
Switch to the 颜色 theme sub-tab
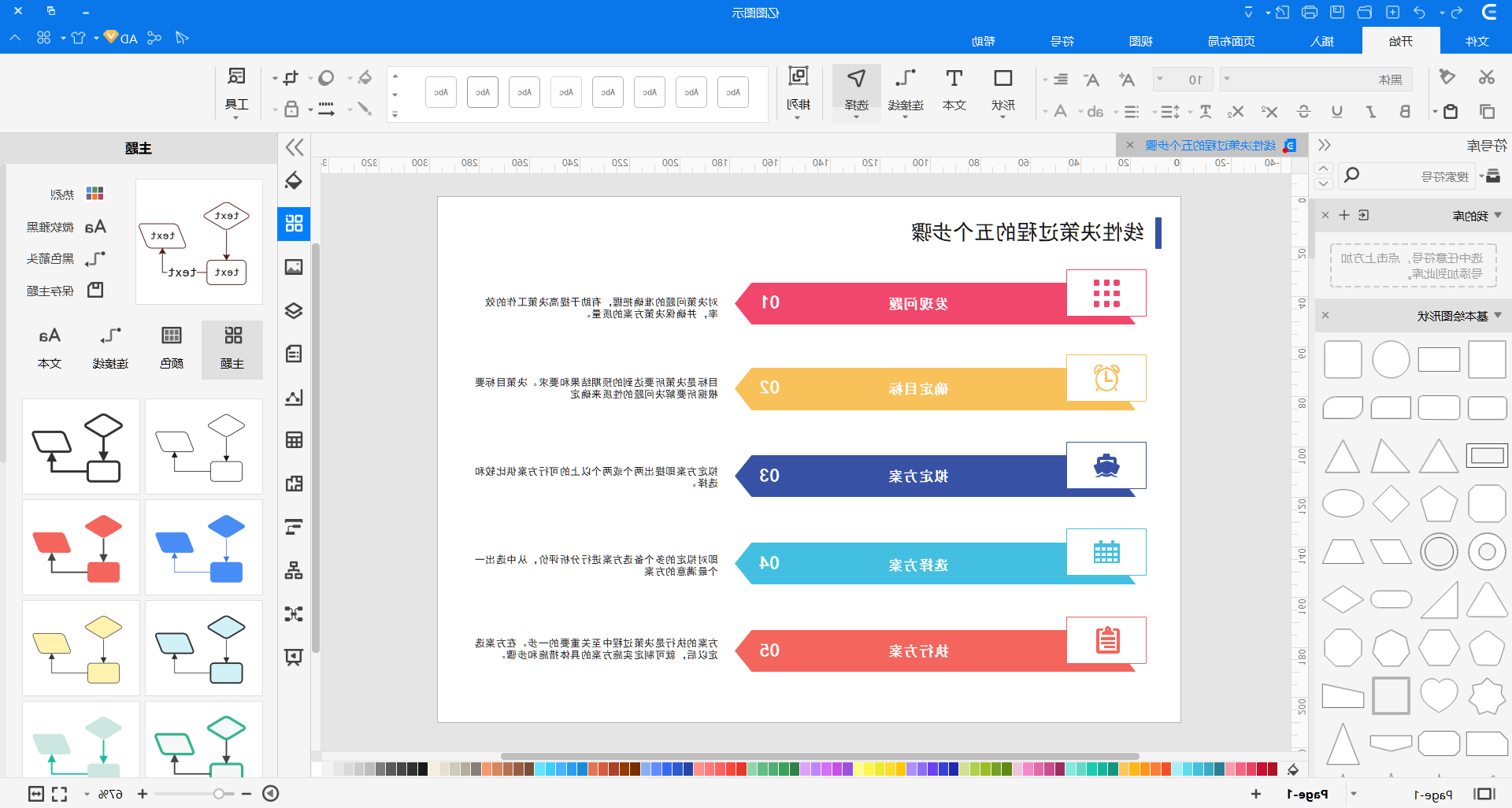(172, 349)
